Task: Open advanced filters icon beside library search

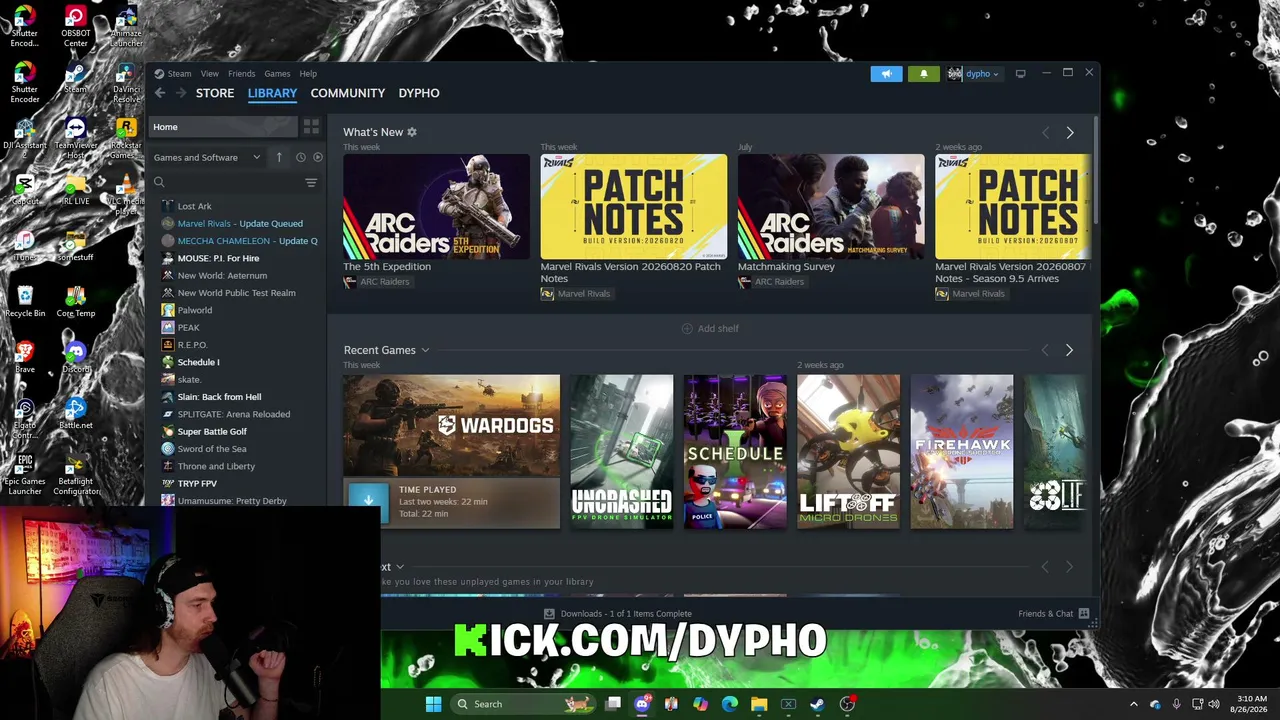Action: (x=311, y=182)
